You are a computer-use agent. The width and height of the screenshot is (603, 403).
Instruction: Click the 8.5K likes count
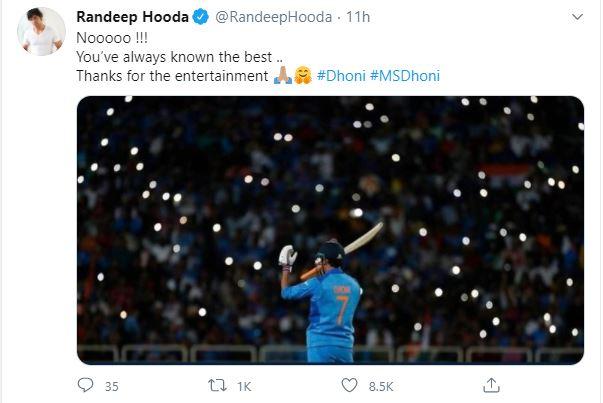[x=378, y=386]
